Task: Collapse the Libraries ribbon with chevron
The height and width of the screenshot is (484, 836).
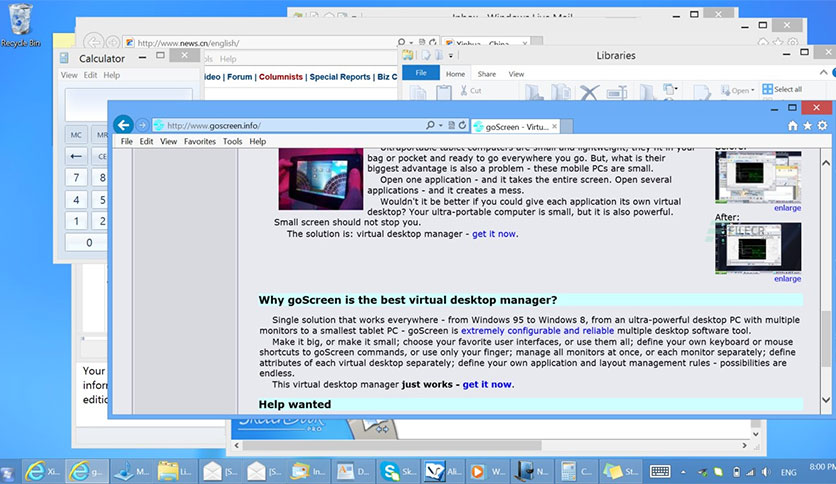Action: [823, 72]
